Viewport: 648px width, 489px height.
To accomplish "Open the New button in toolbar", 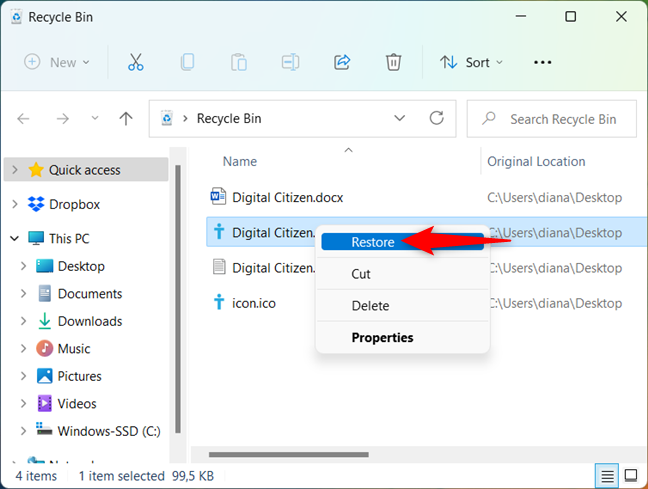I will click(x=57, y=62).
